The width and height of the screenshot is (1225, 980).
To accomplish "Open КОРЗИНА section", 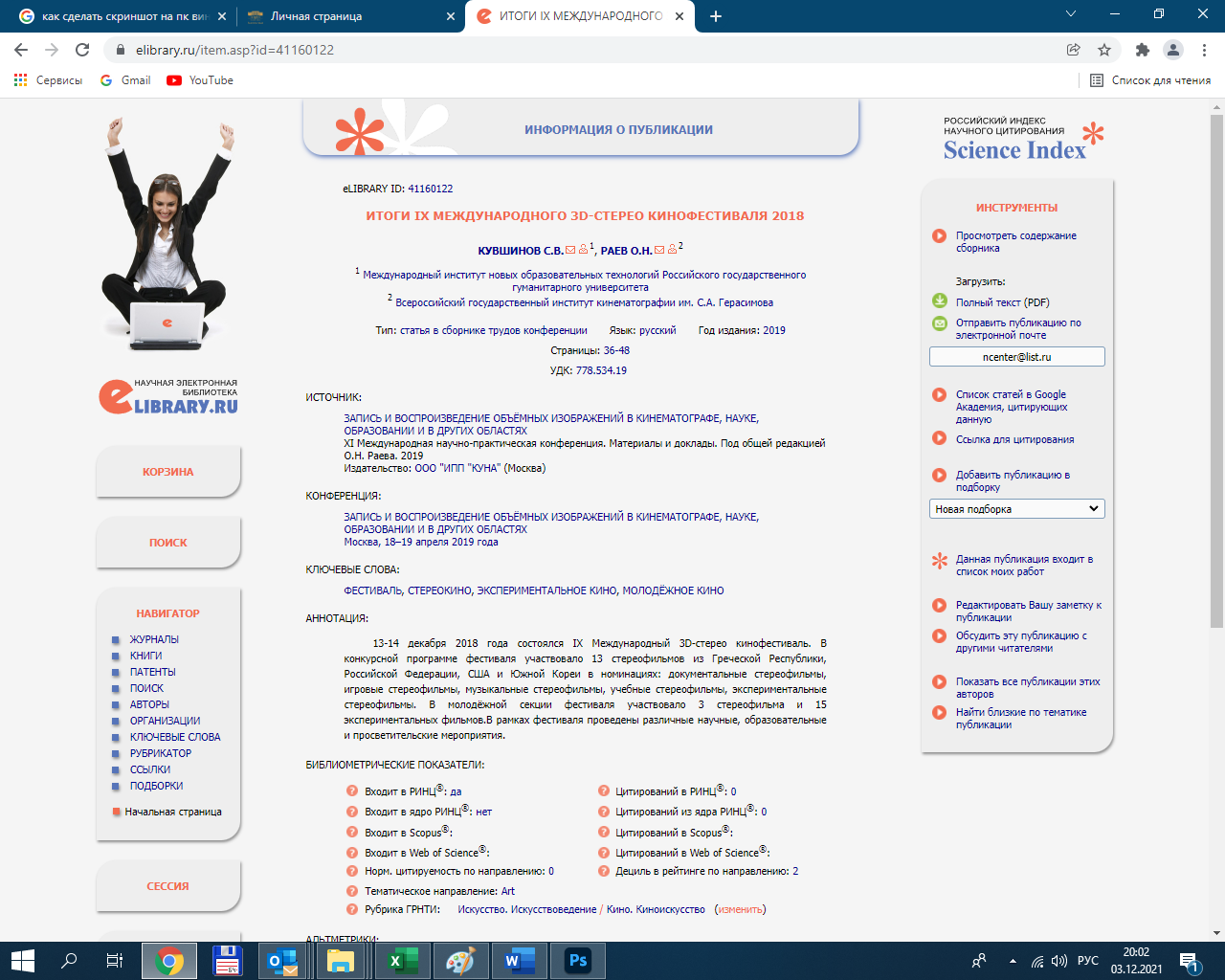I will pyautogui.click(x=167, y=472).
